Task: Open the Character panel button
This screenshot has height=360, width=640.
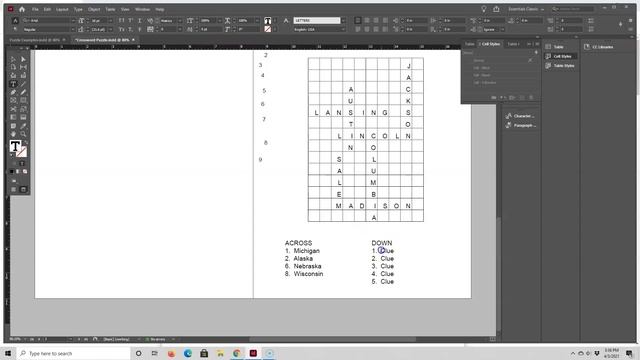Action: (x=521, y=116)
